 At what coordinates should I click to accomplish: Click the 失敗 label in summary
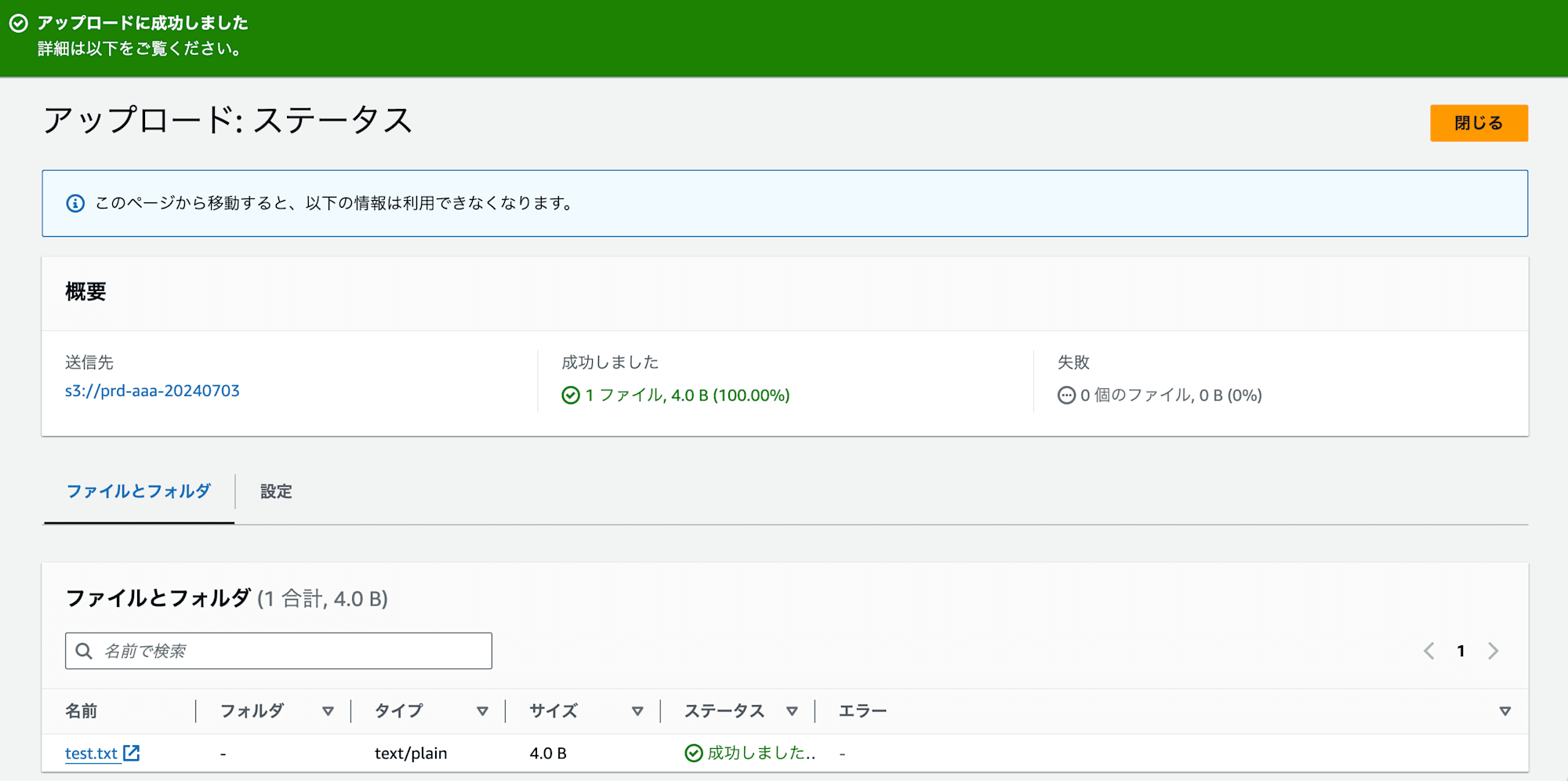pyautogui.click(x=1073, y=362)
